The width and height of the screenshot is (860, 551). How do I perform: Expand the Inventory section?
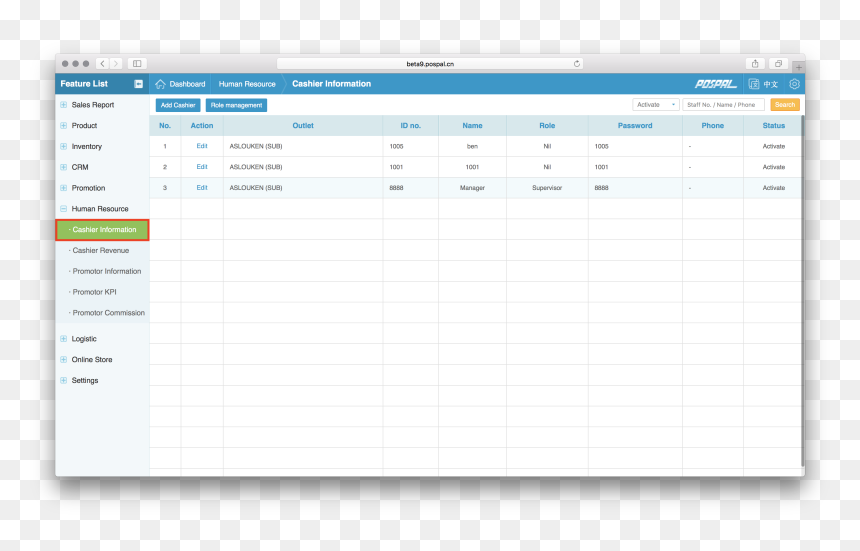click(64, 146)
